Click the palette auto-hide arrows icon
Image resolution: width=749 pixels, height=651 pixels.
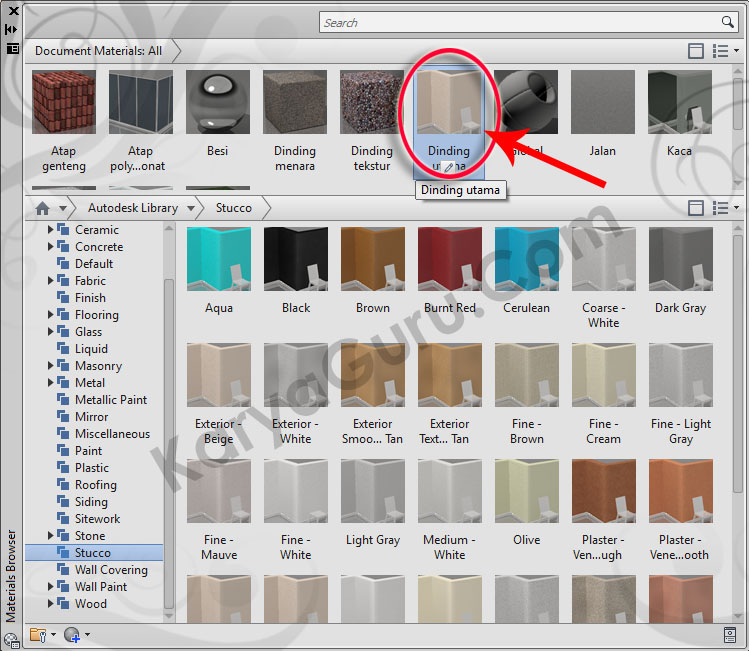11,29
